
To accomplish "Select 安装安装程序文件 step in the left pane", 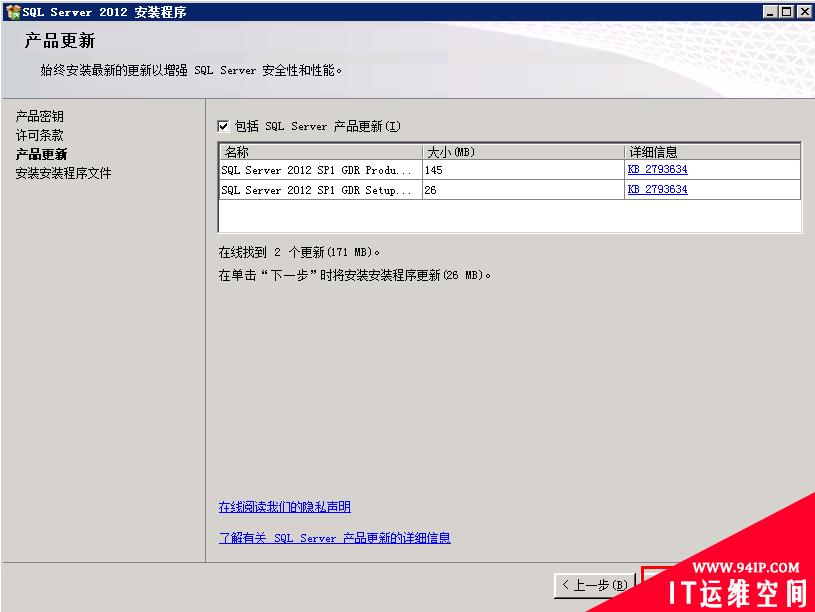I will (x=63, y=173).
